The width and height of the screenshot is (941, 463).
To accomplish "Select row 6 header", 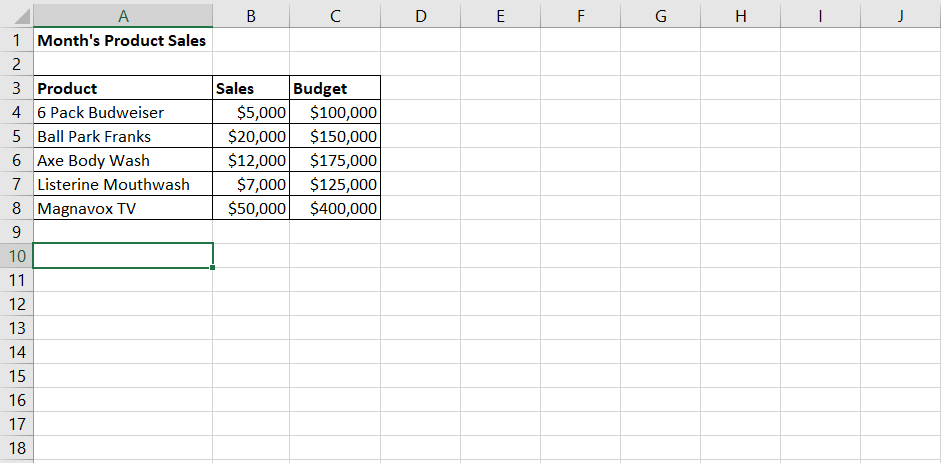I will [17, 160].
